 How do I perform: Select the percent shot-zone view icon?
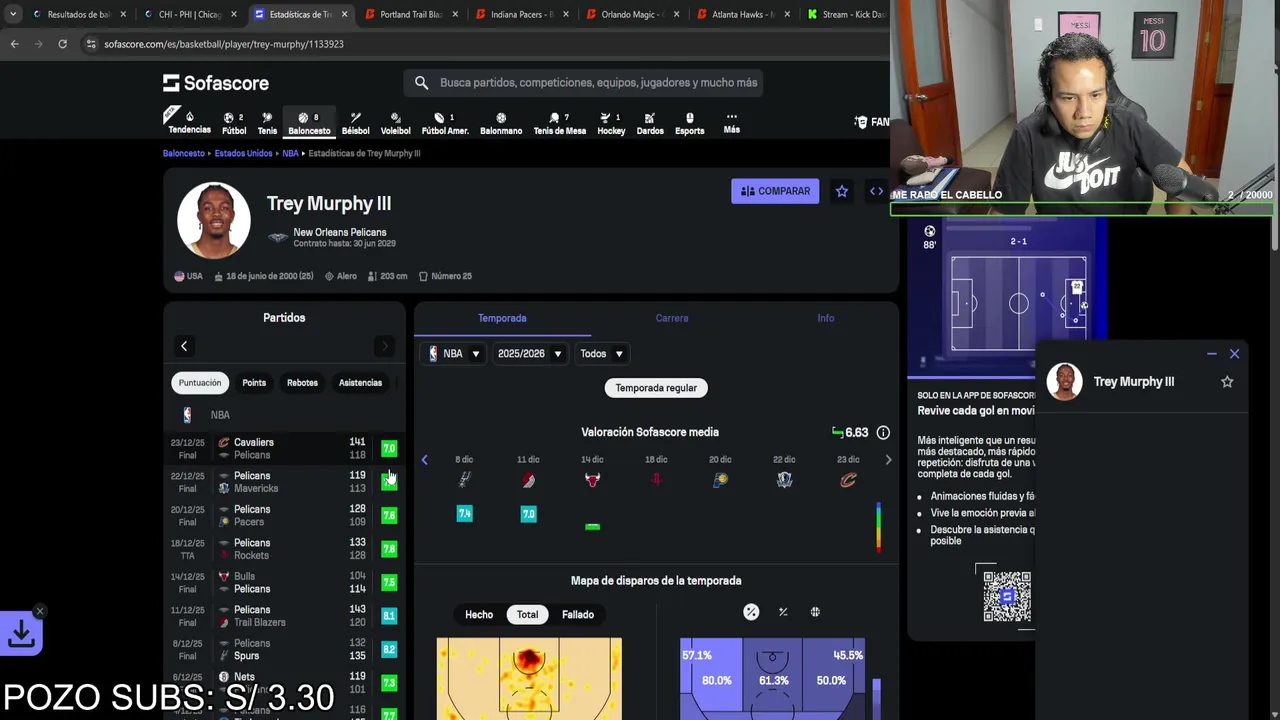point(751,612)
